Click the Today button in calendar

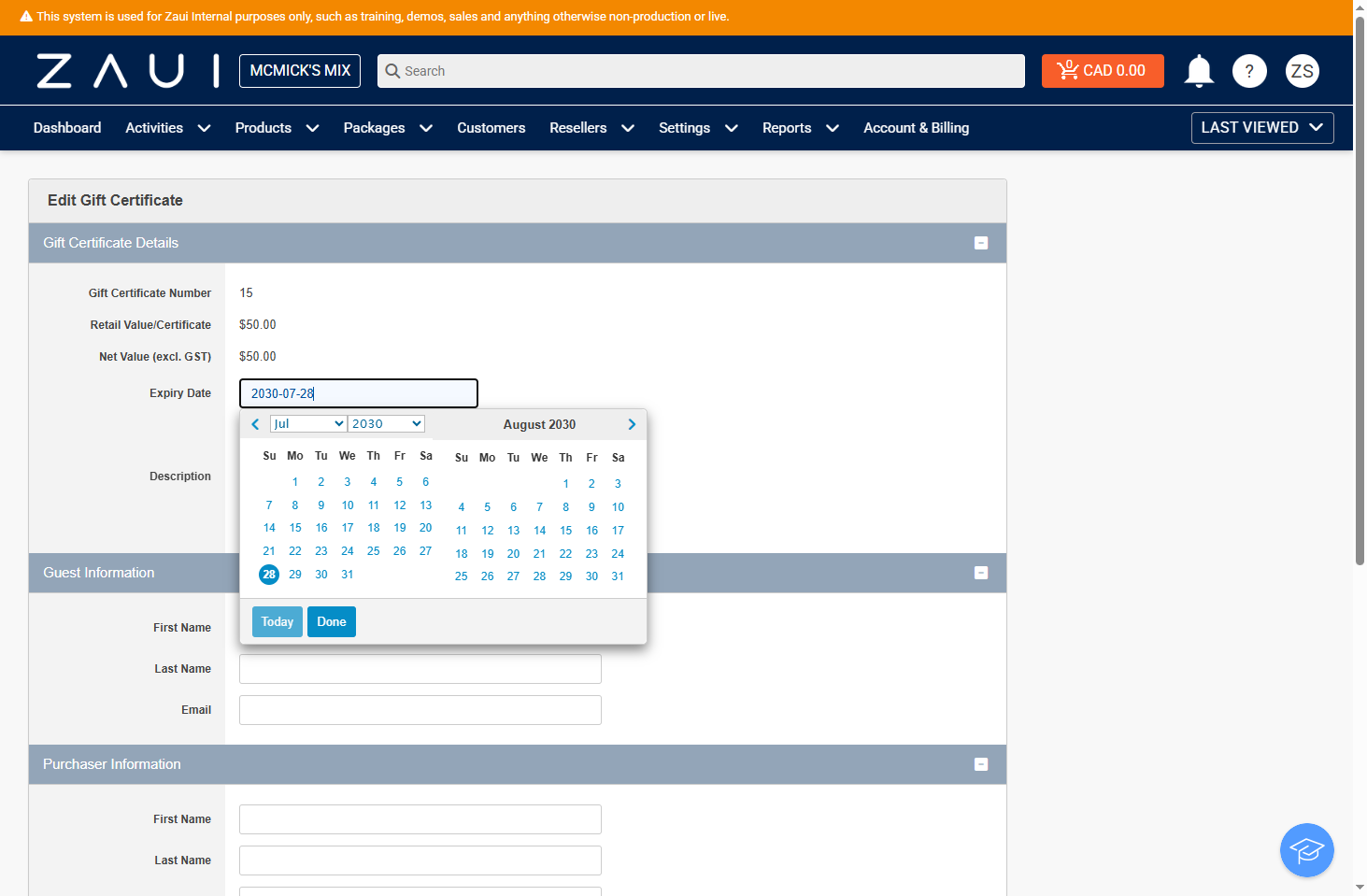point(278,622)
